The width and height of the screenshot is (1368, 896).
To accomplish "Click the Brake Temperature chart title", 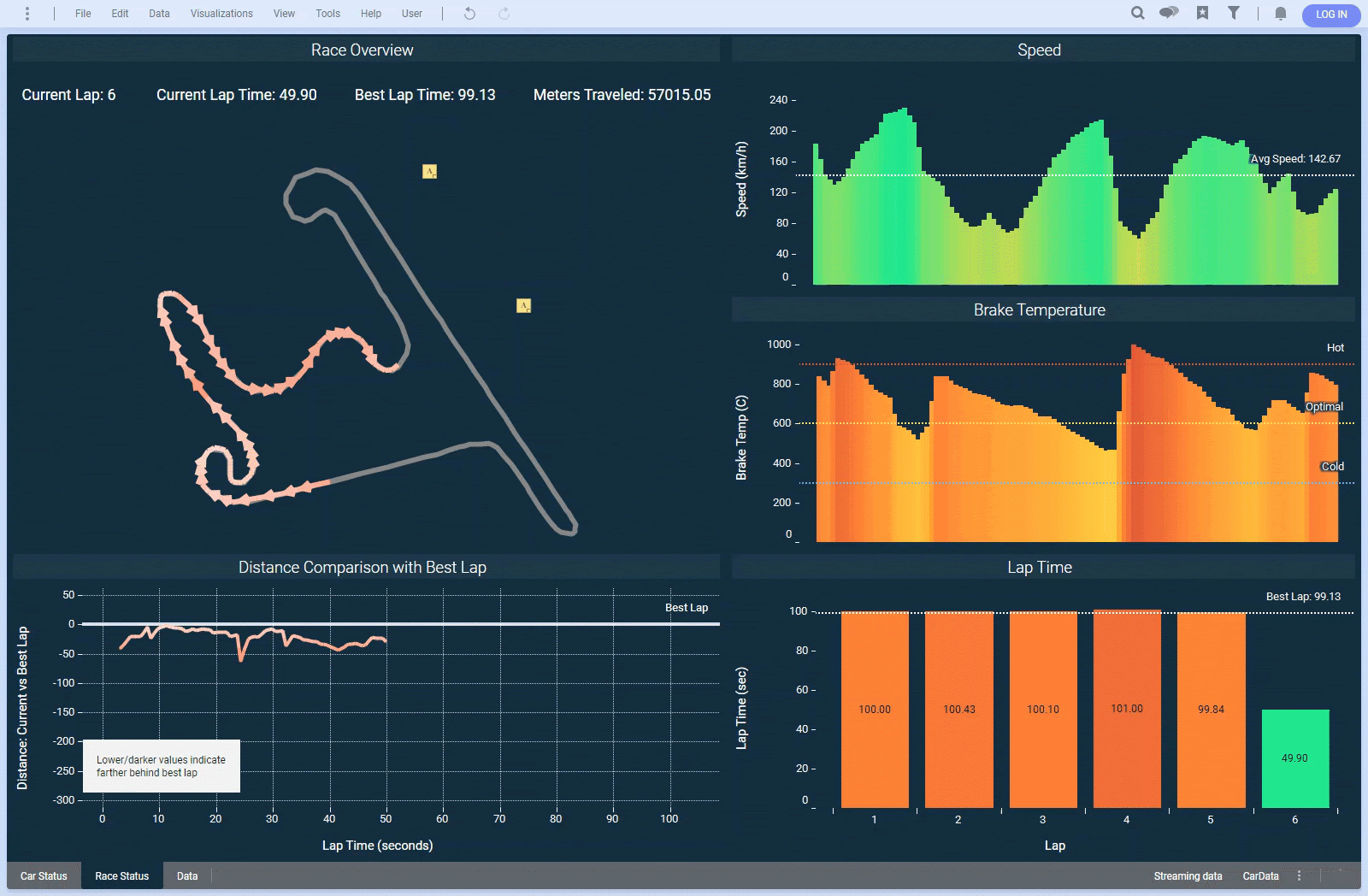I will [x=1039, y=310].
